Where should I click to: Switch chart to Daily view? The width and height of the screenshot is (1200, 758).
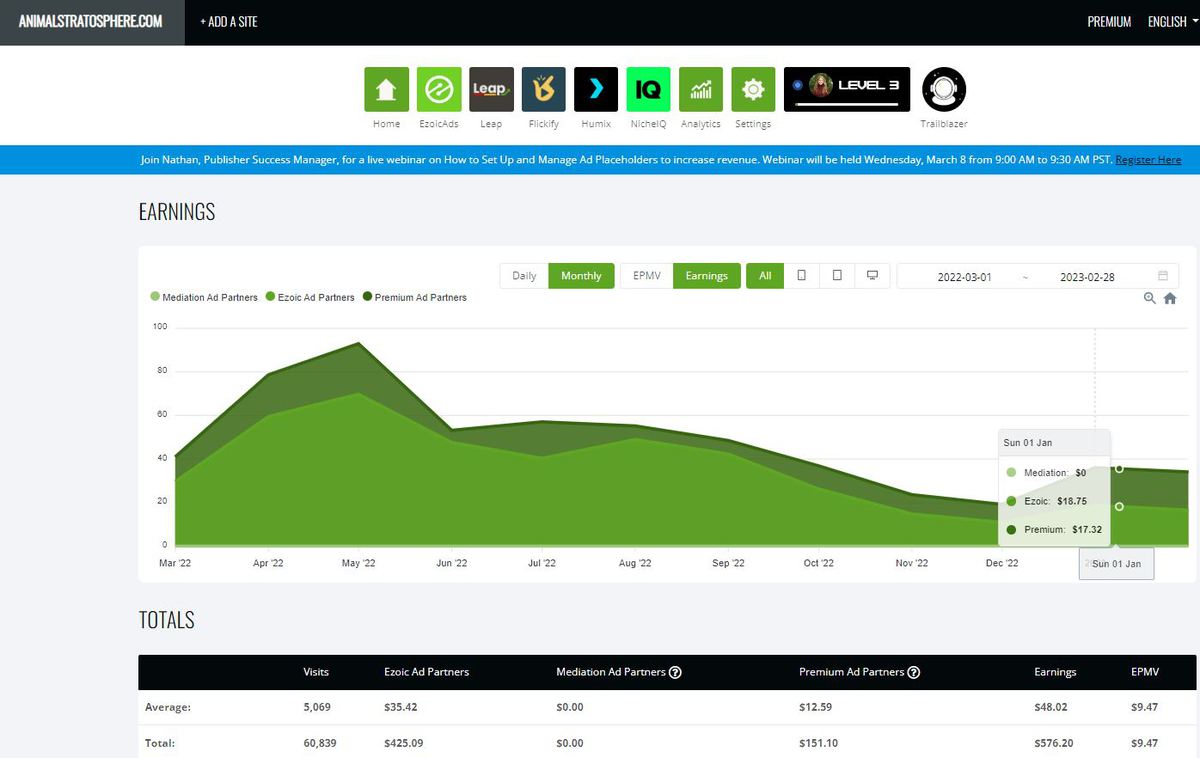click(x=524, y=276)
